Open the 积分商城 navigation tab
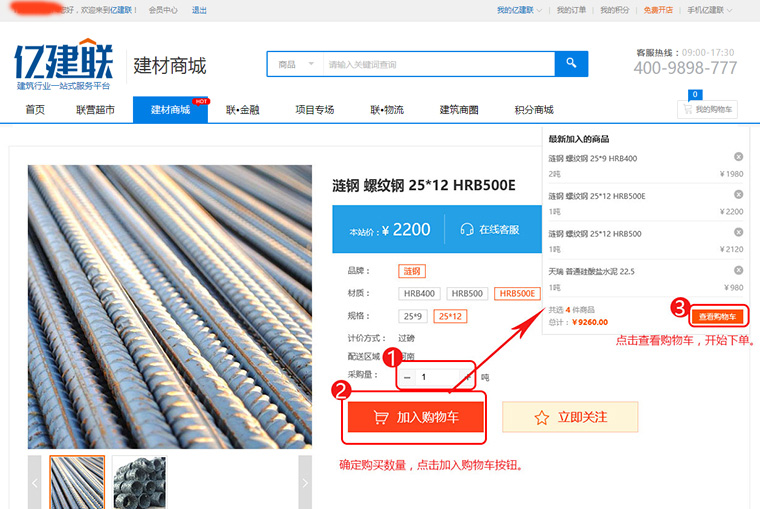Viewport: 760px width, 509px height. [534, 110]
